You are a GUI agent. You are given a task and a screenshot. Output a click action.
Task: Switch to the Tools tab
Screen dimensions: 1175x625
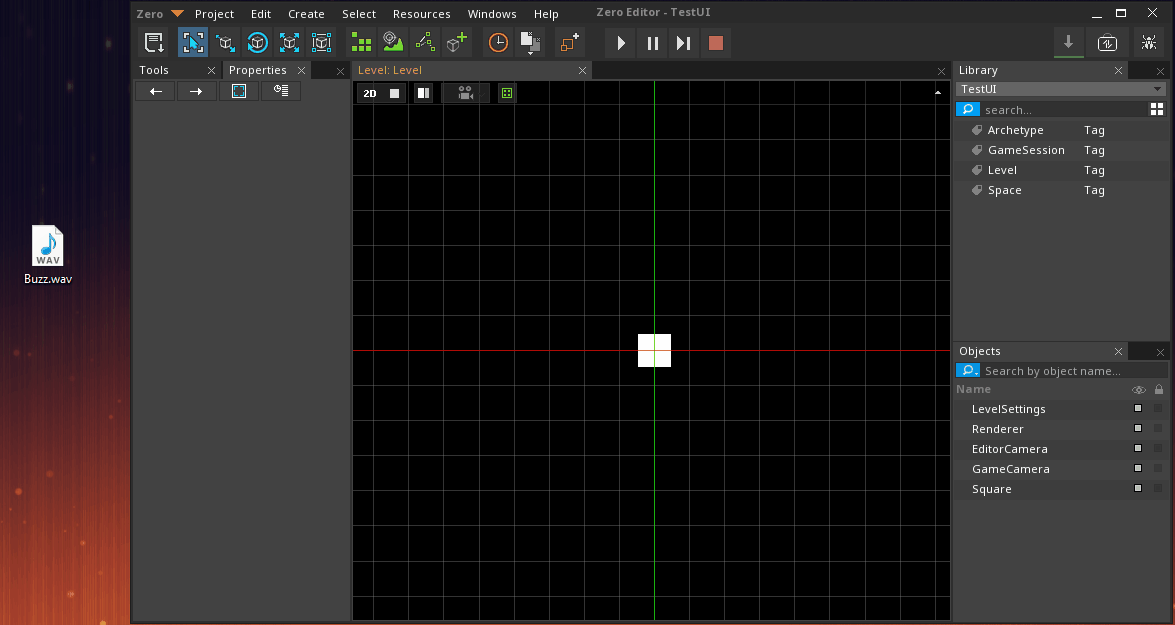[x=155, y=70]
